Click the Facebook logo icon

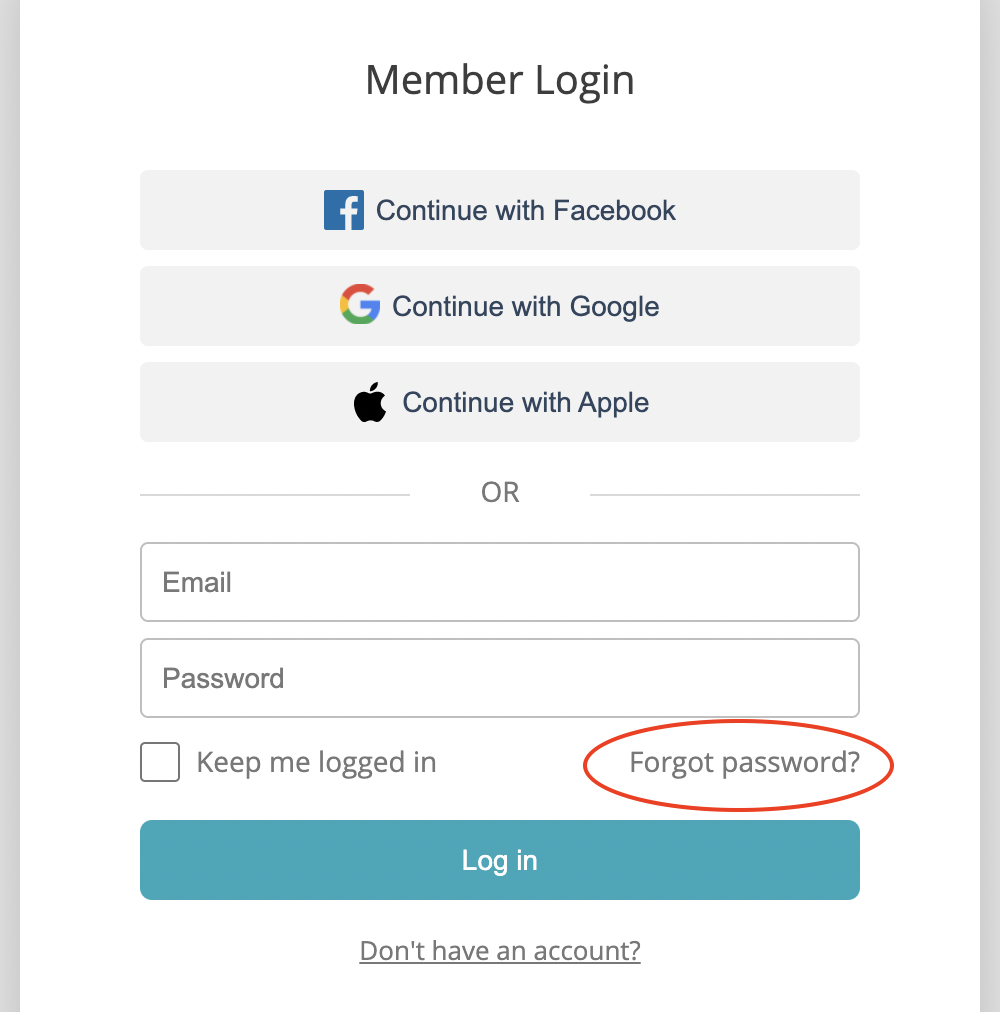pyautogui.click(x=343, y=211)
